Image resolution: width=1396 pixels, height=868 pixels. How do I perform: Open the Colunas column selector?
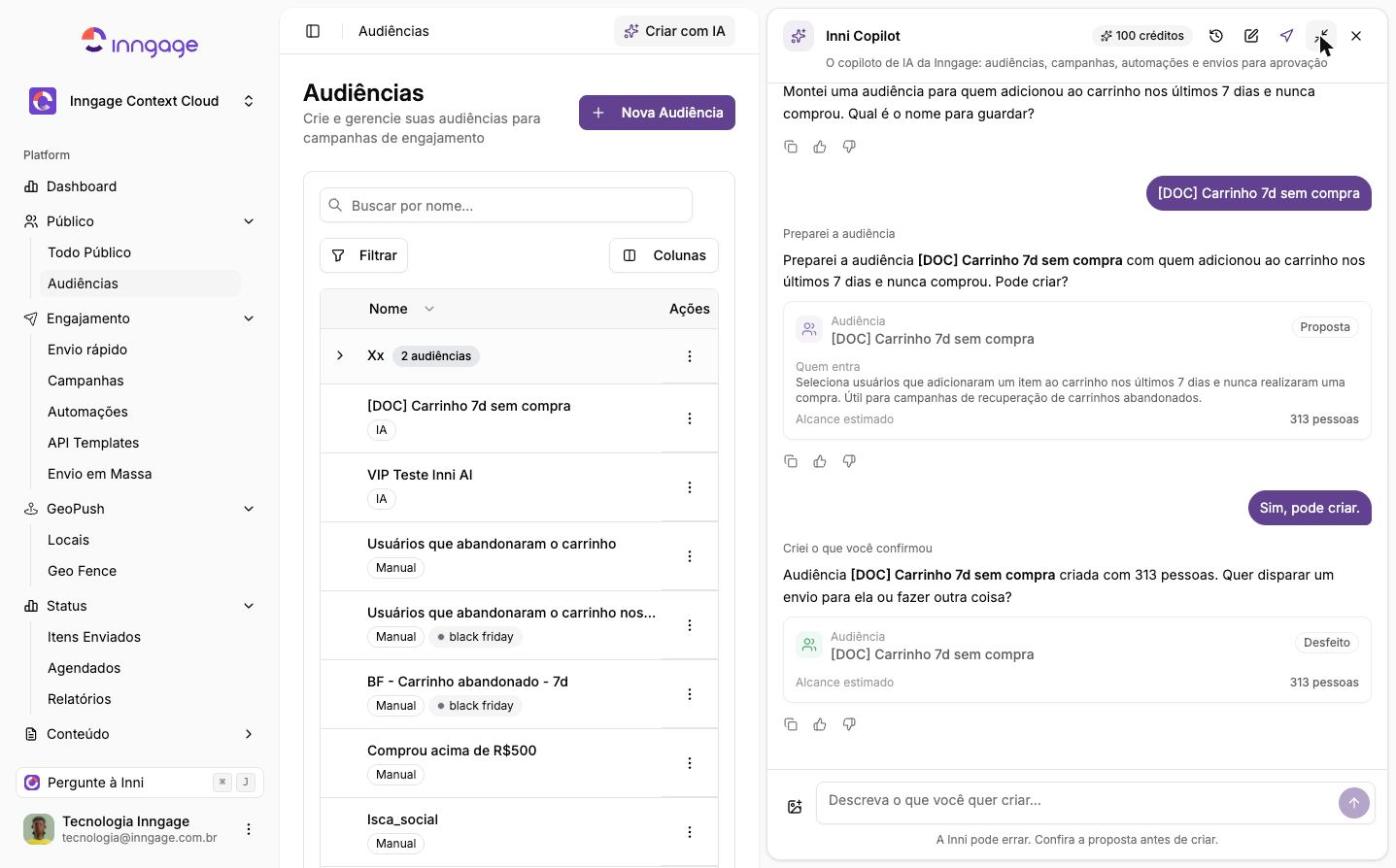(664, 255)
